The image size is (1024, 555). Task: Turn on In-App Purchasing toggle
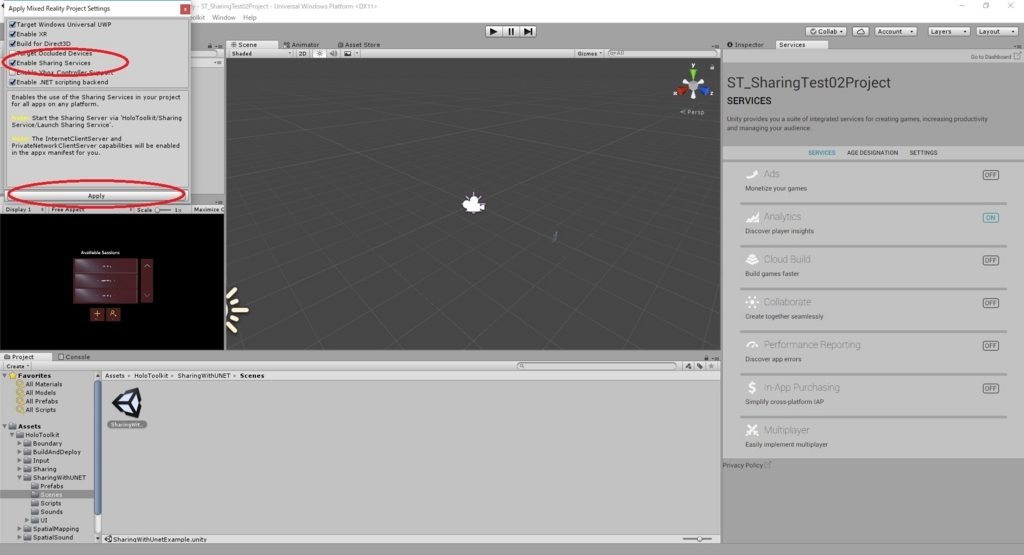[991, 388]
